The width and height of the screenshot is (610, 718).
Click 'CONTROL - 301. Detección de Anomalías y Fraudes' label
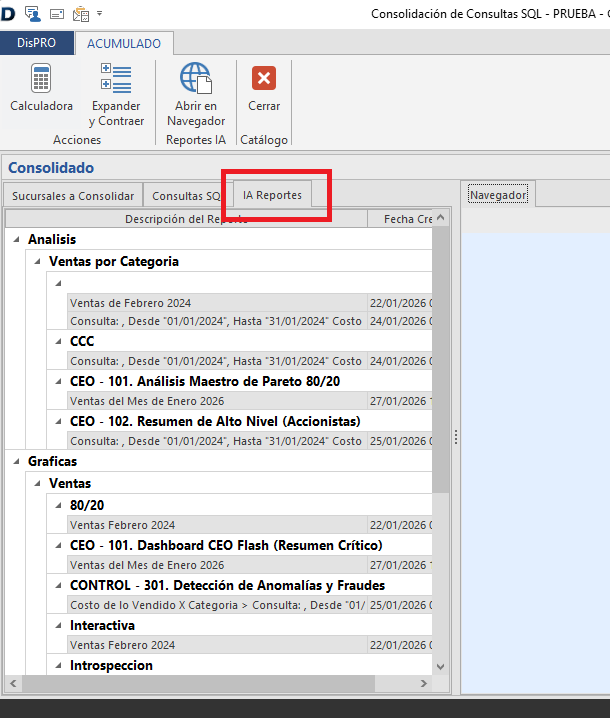coord(228,586)
